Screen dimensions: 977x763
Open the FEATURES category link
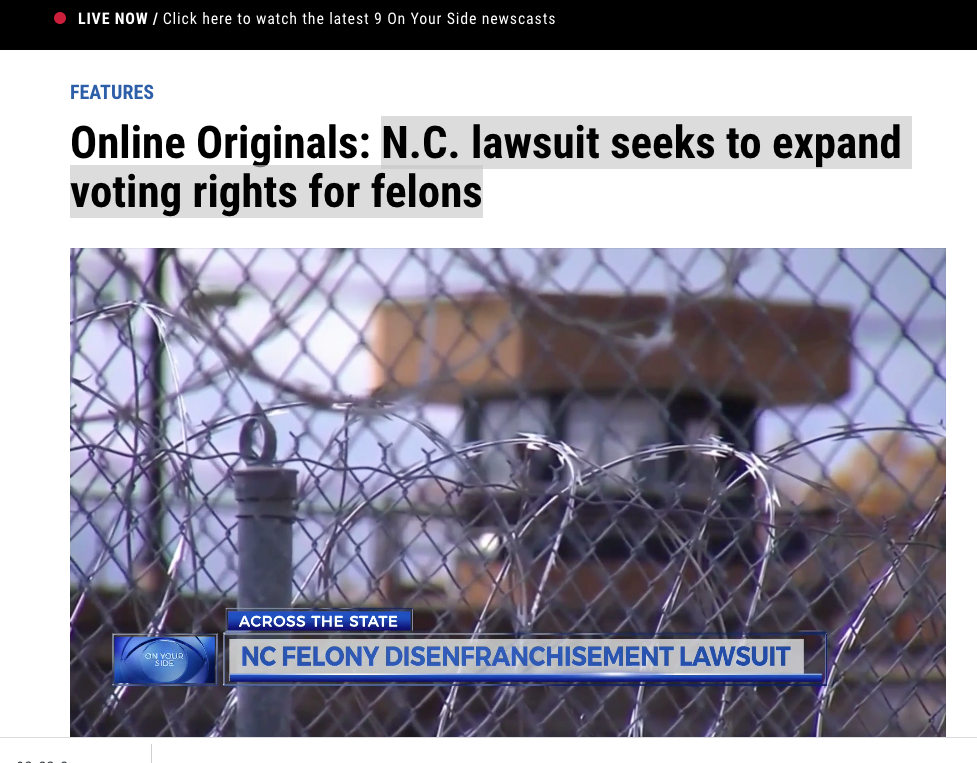pyautogui.click(x=112, y=92)
